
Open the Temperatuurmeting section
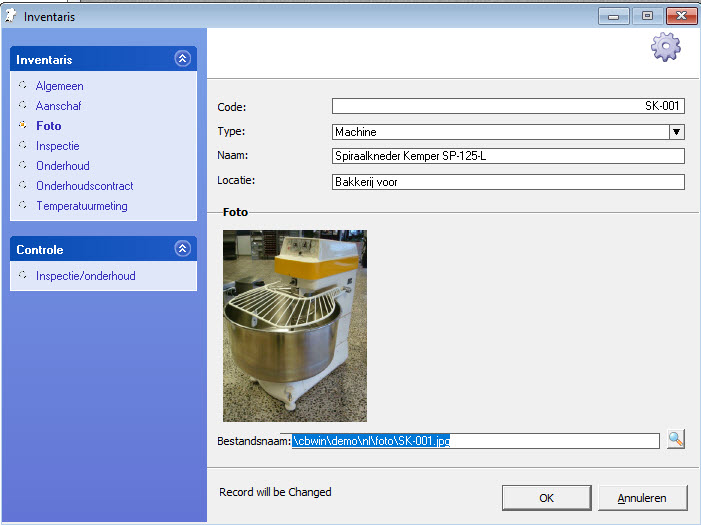click(x=82, y=206)
